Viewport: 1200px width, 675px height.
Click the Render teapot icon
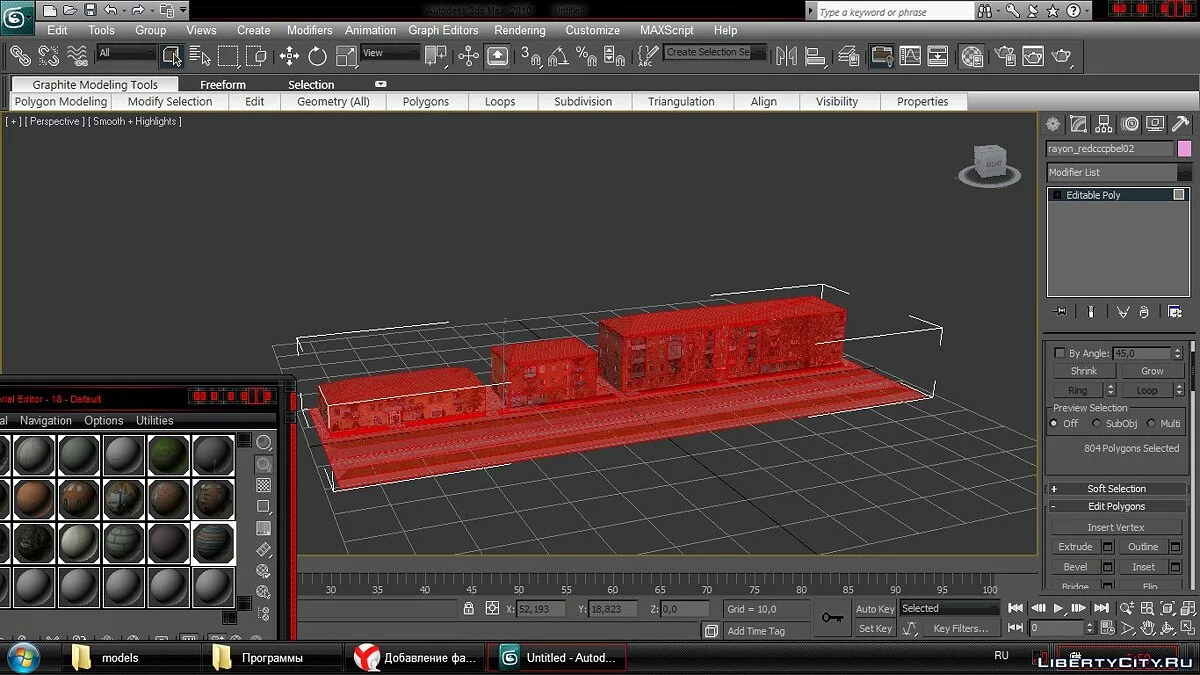point(1062,56)
